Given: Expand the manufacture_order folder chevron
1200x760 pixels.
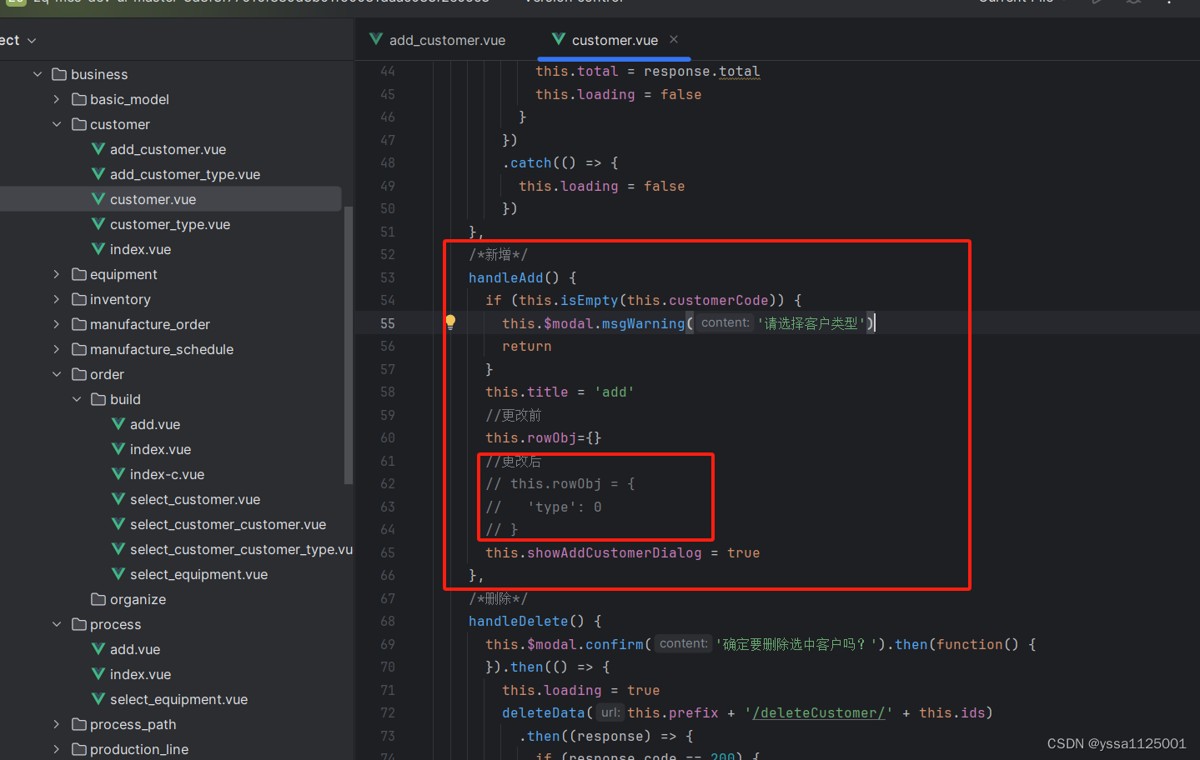Looking at the screenshot, I should coord(57,324).
